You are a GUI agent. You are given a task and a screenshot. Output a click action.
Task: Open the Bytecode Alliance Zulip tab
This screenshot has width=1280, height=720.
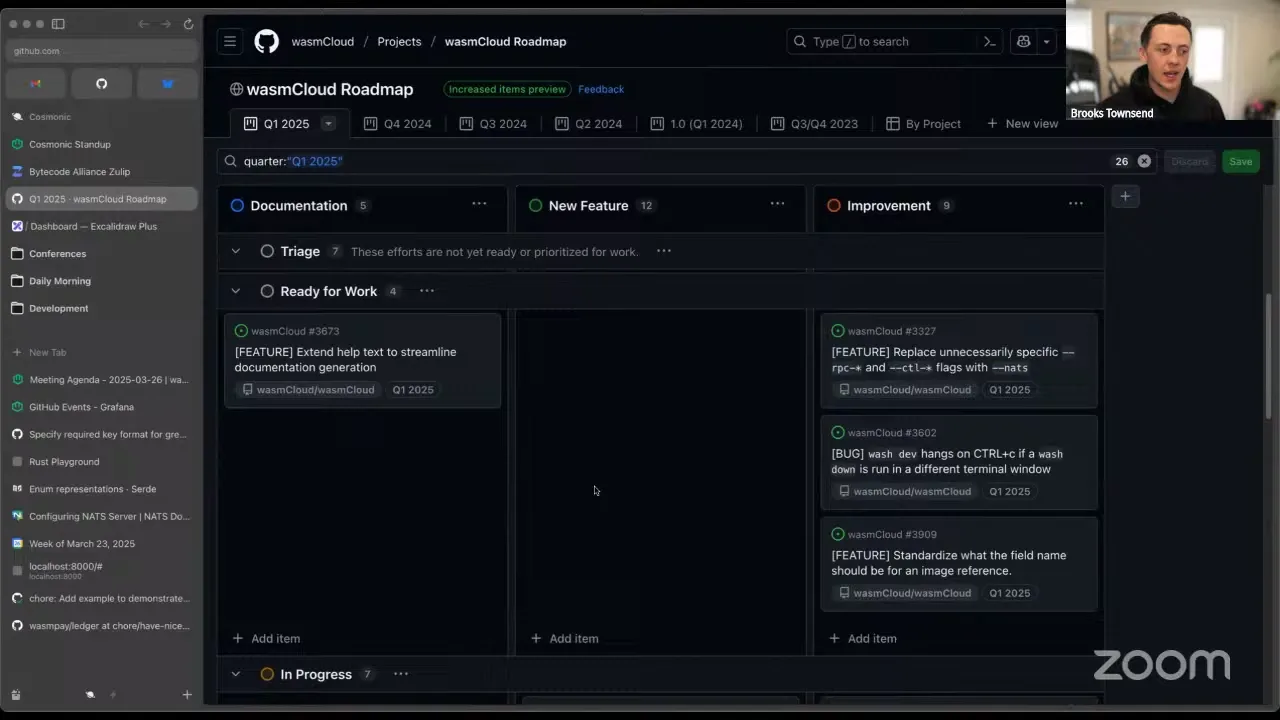pyautogui.click(x=101, y=171)
